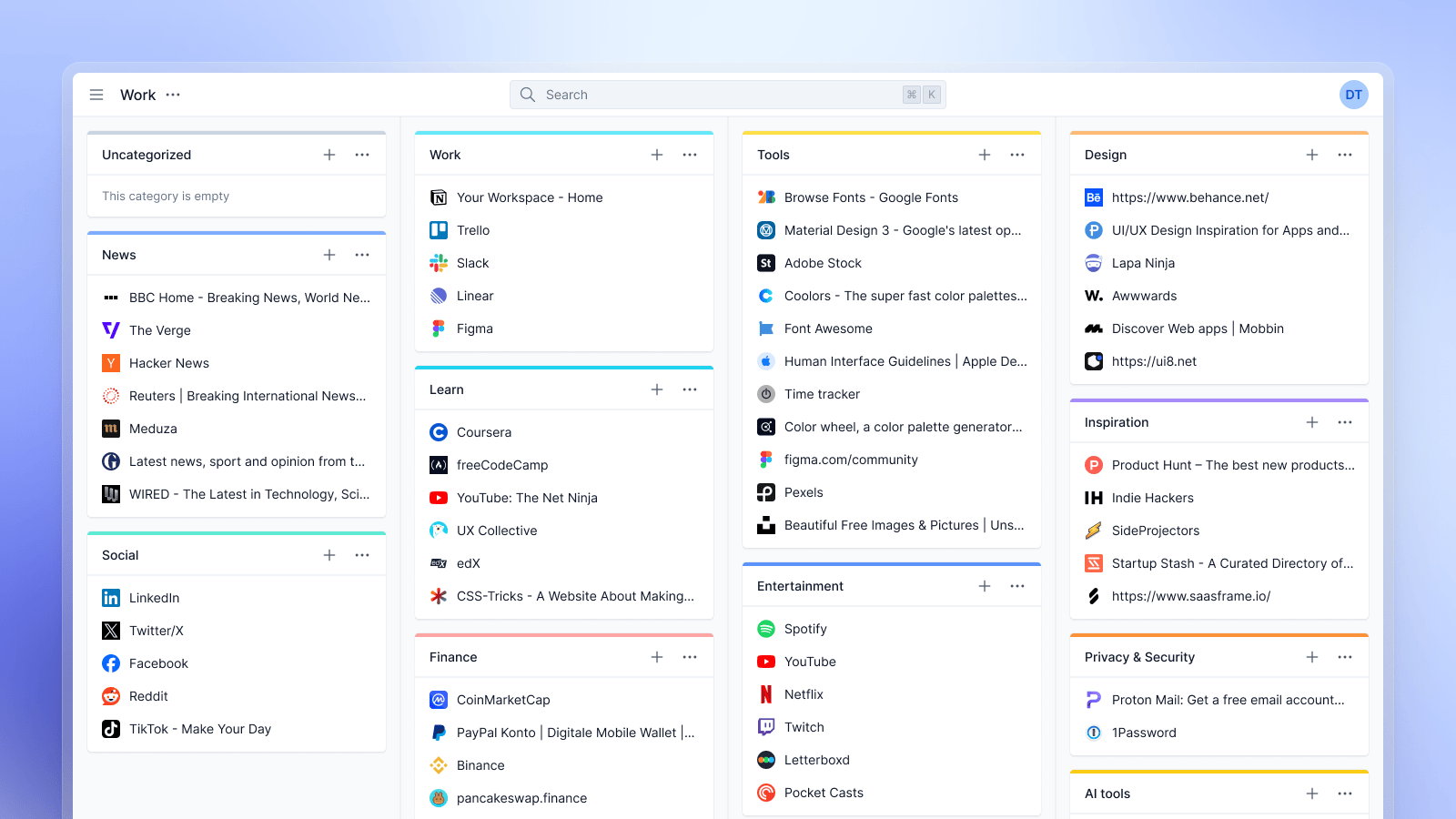This screenshot has width=1456, height=819.
Task: Click the Product Hunt favicon
Action: click(x=1094, y=465)
